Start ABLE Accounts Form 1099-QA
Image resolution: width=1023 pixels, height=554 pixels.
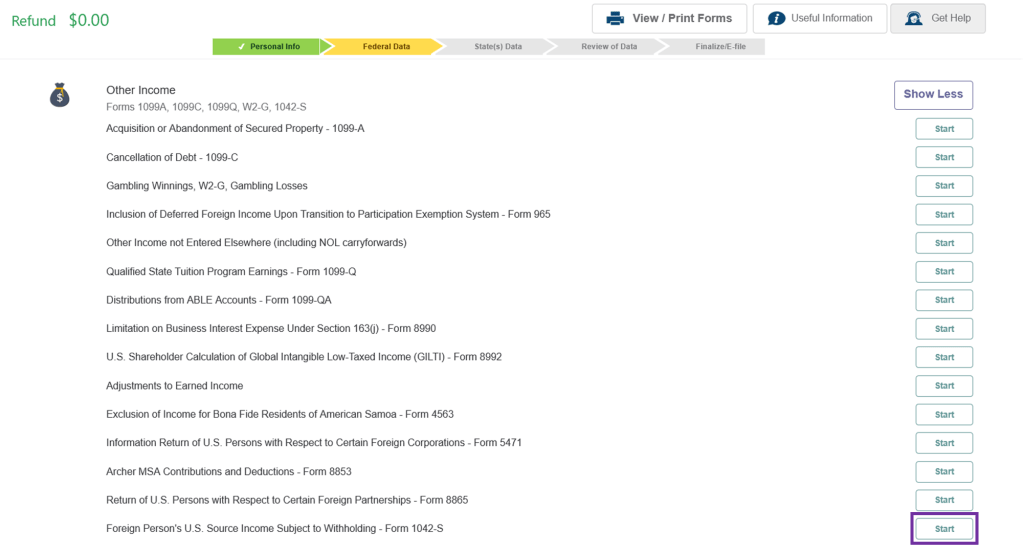click(x=944, y=300)
